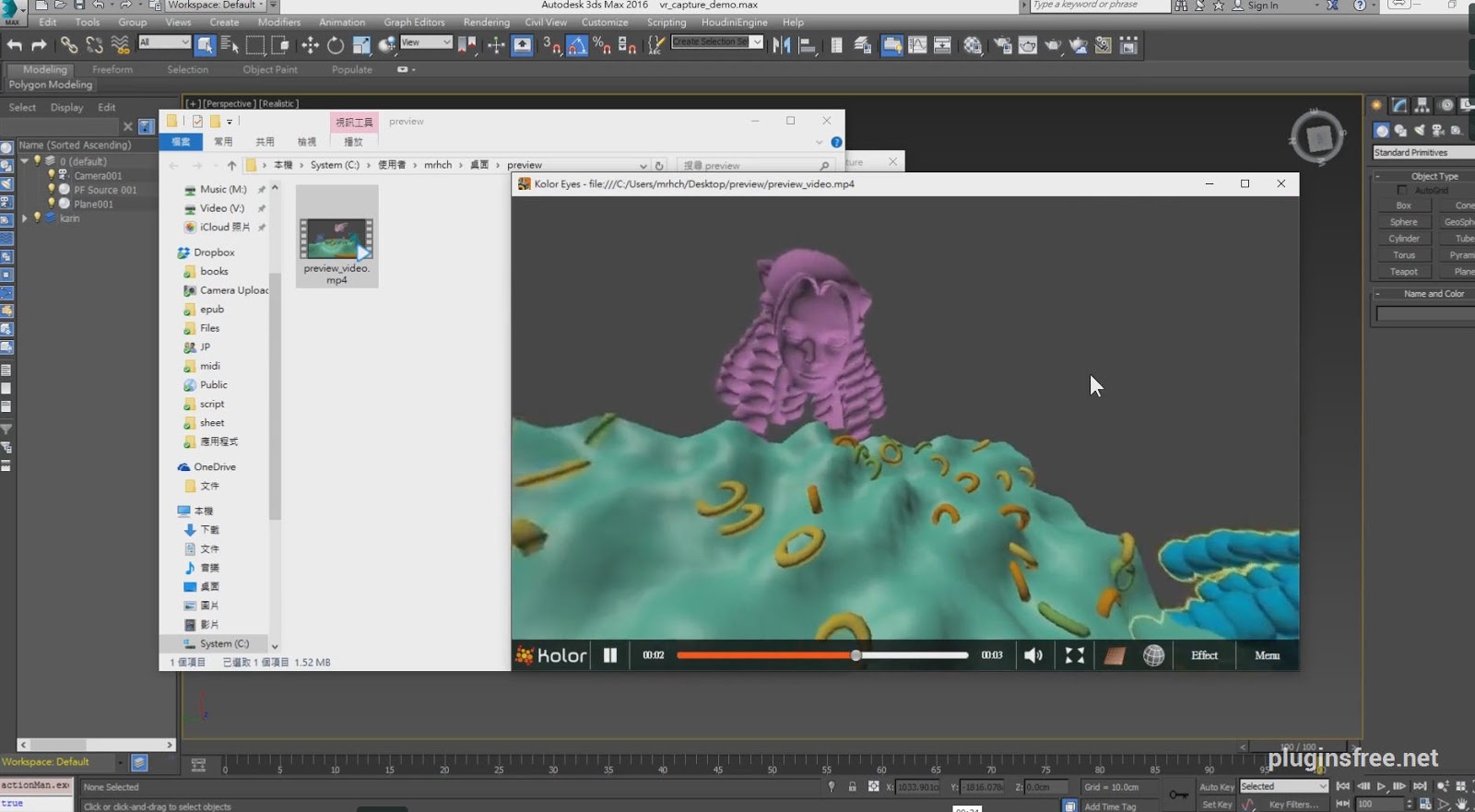Click the Lights category icon in Create panel
Image resolution: width=1475 pixels, height=812 pixels.
1420,131
